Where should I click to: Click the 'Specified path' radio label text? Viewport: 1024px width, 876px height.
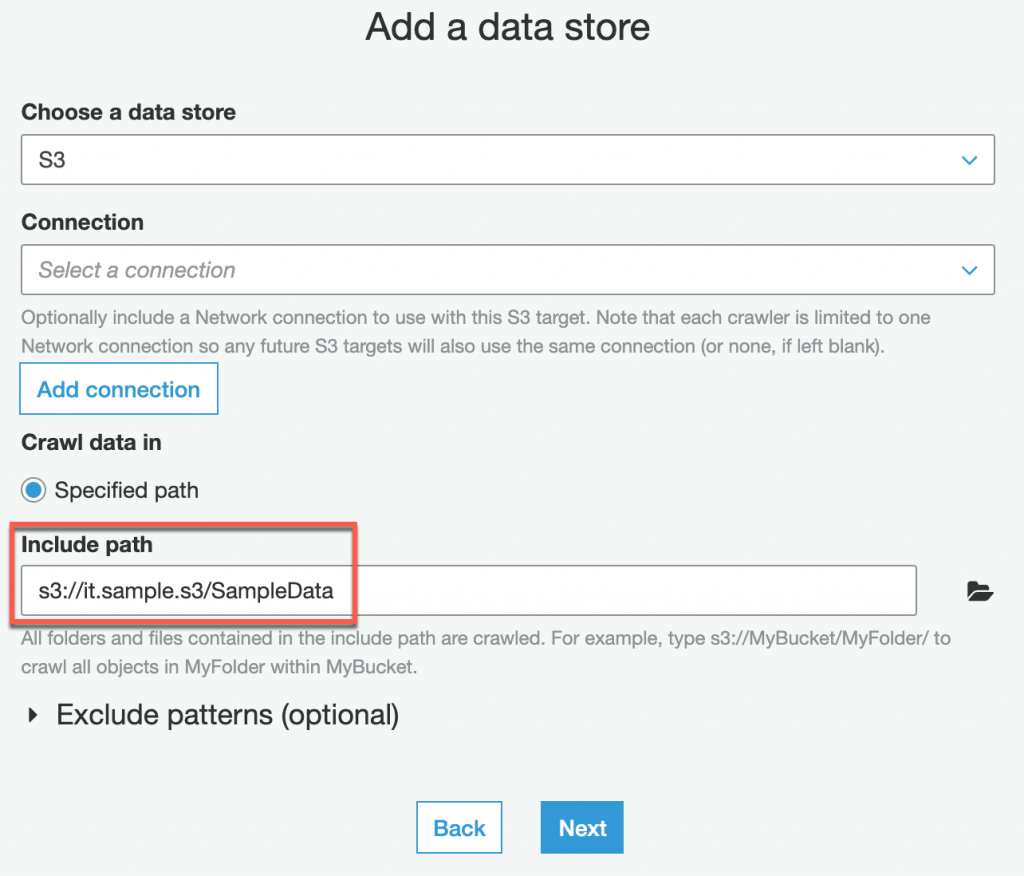126,491
